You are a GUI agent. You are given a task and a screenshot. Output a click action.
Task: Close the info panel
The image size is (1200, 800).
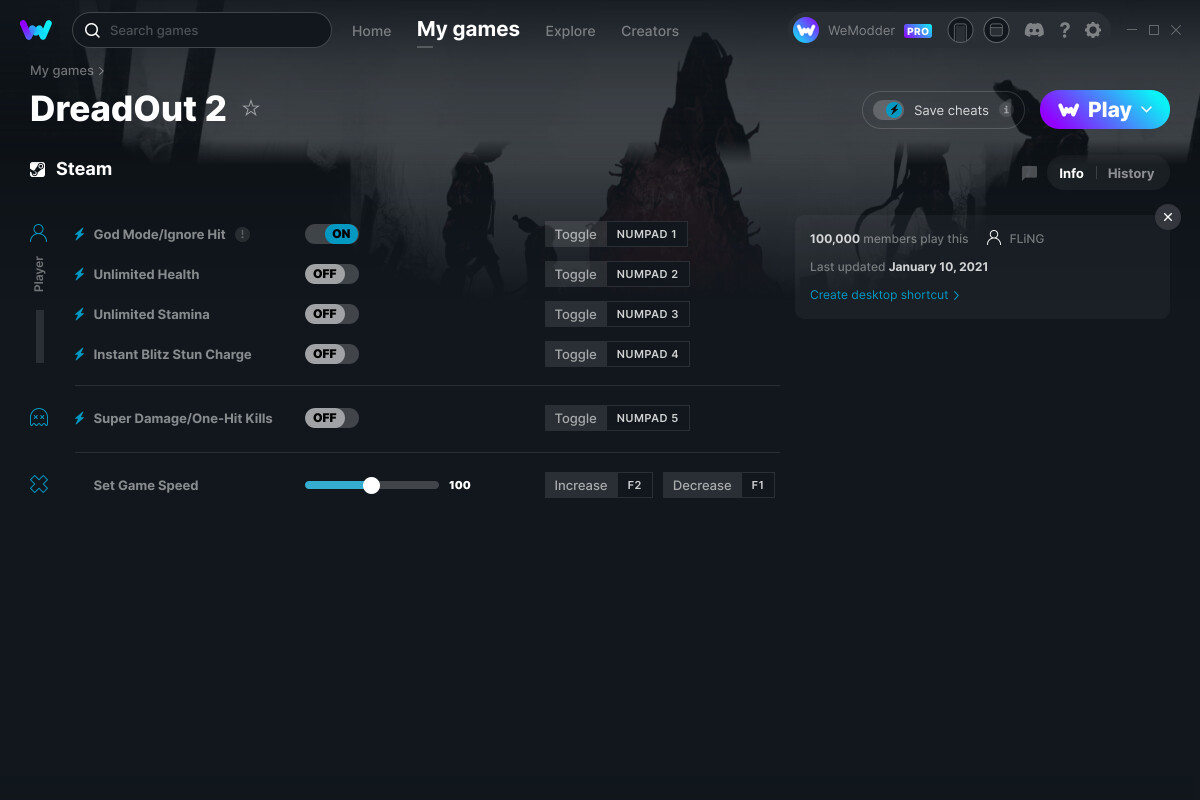click(1168, 217)
